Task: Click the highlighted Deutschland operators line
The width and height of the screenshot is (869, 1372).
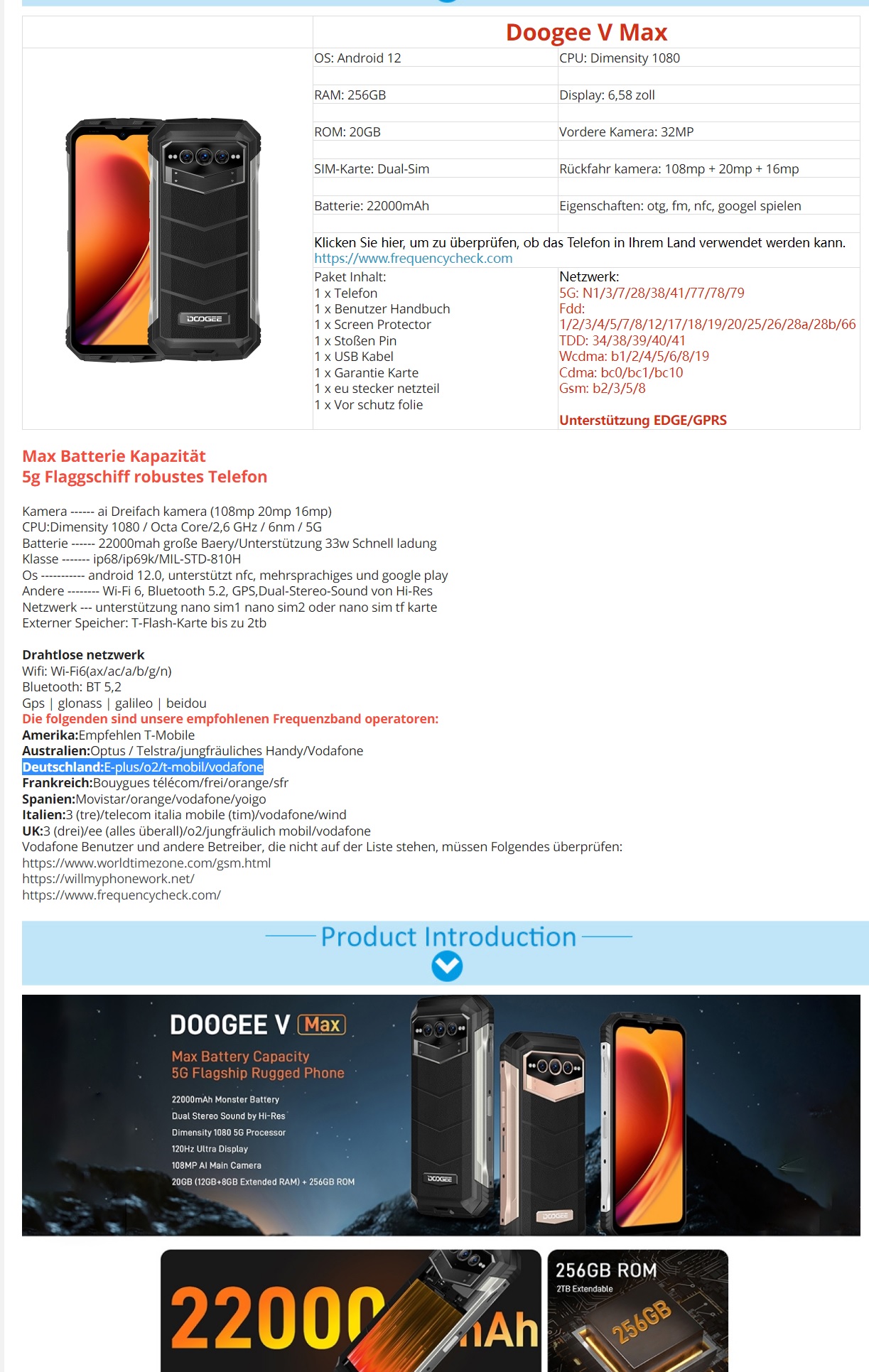Action: 143,767
